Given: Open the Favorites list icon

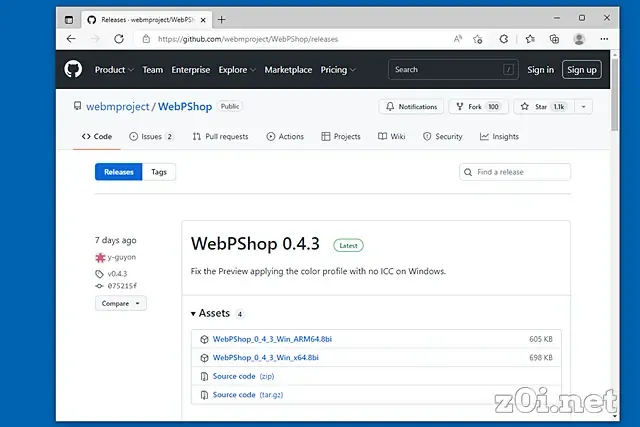Looking at the screenshot, I should (x=530, y=39).
